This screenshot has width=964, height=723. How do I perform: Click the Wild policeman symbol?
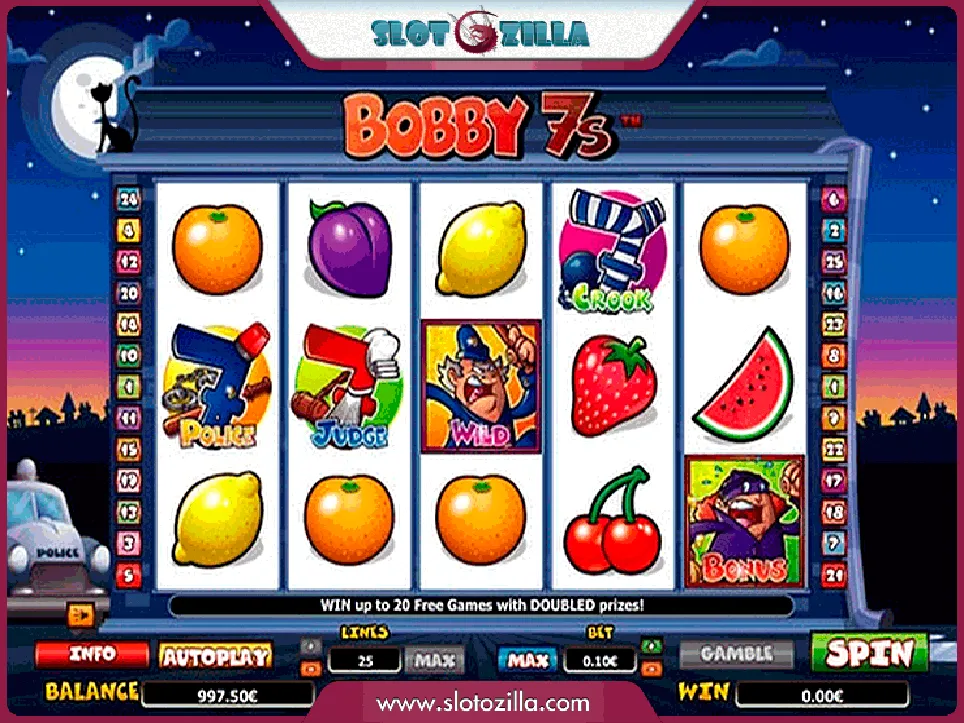coord(481,386)
